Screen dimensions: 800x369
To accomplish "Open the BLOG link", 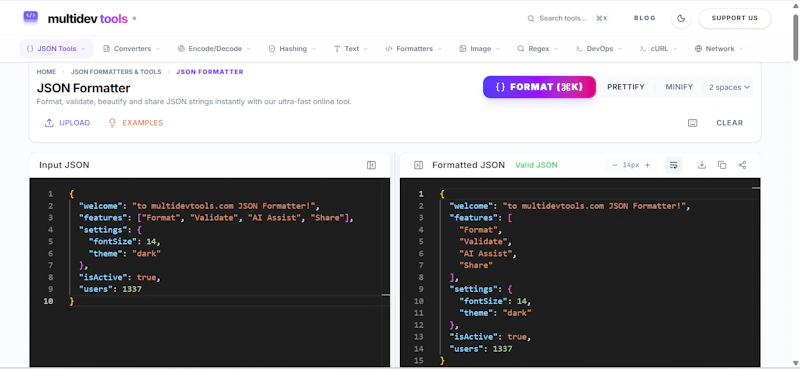I will [644, 18].
